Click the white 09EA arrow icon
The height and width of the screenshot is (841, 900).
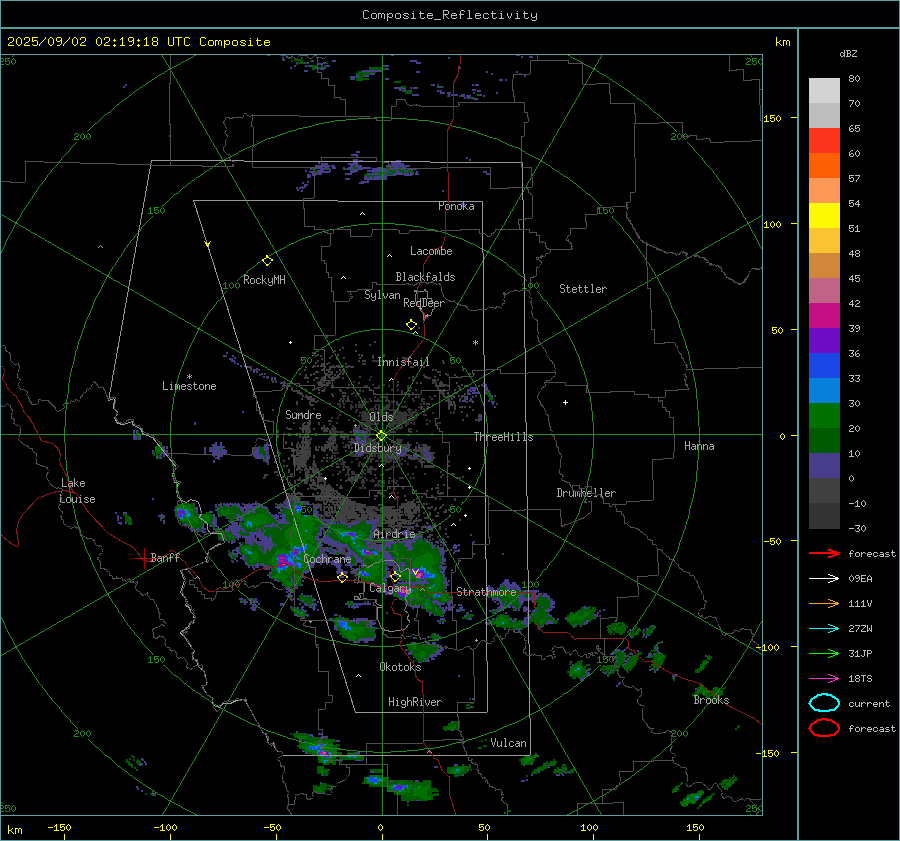tap(824, 578)
